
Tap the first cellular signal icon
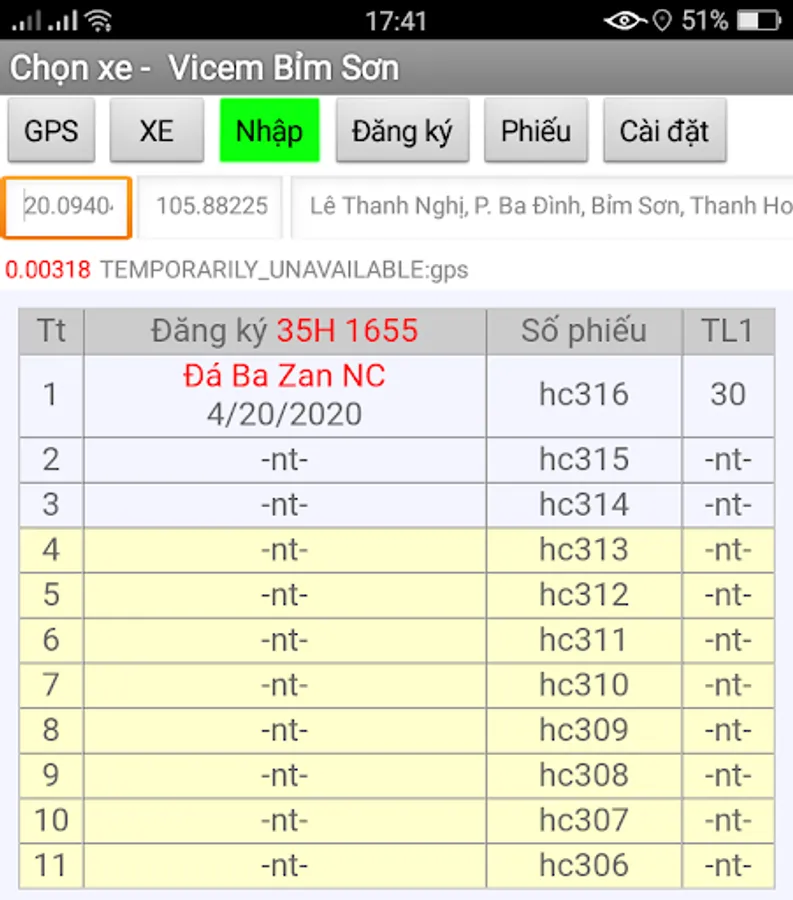(x=26, y=21)
